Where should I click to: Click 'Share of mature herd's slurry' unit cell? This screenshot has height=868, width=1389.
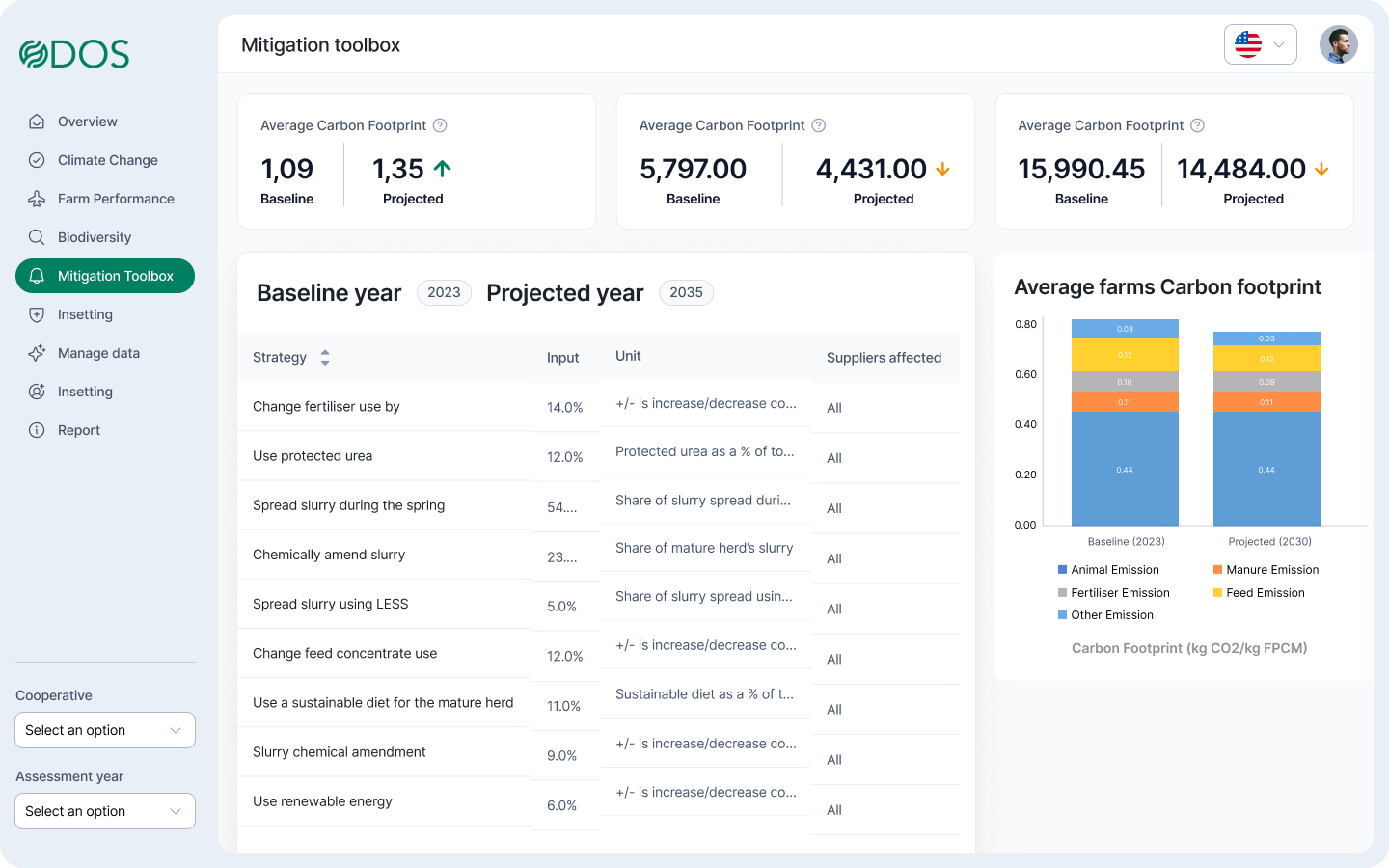coord(704,548)
